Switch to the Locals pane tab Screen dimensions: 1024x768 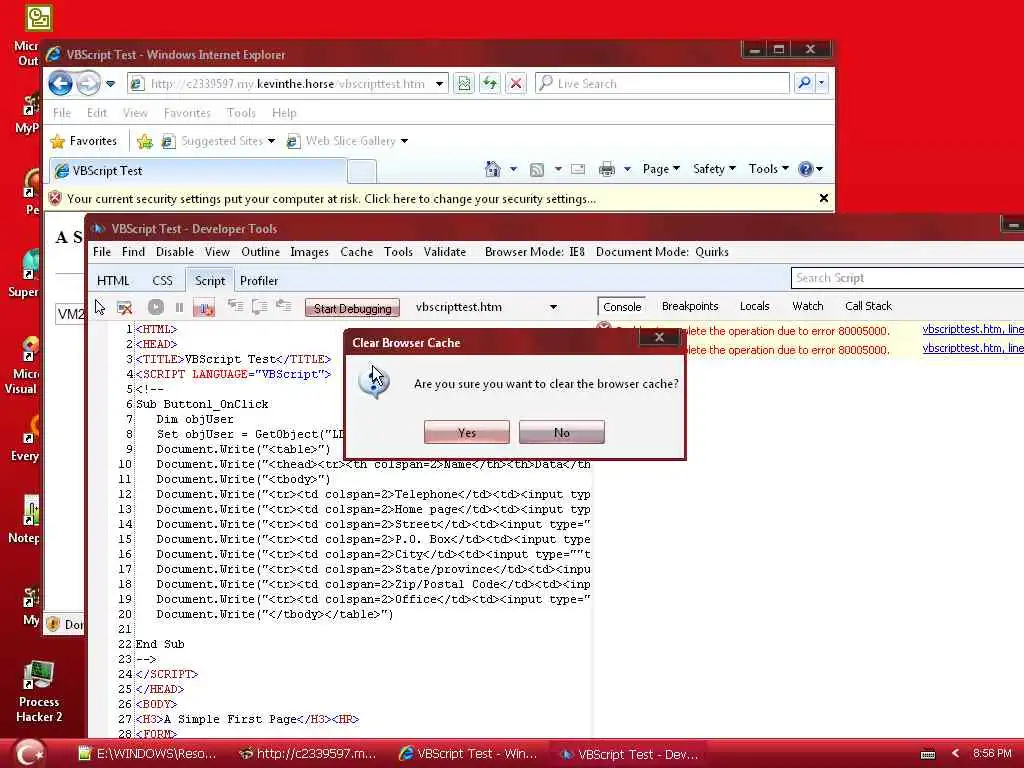click(x=754, y=306)
